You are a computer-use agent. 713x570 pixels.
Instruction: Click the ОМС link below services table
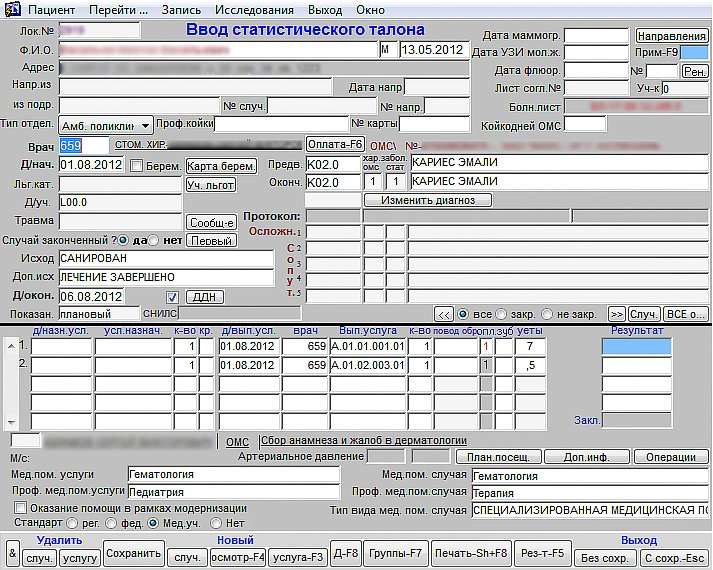coord(237,442)
